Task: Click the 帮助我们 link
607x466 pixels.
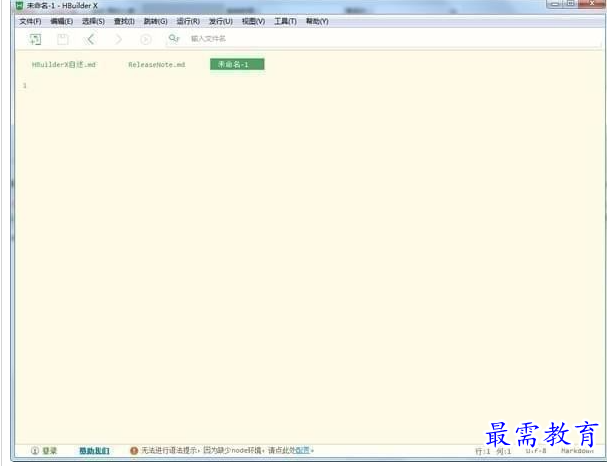Action: [94, 451]
